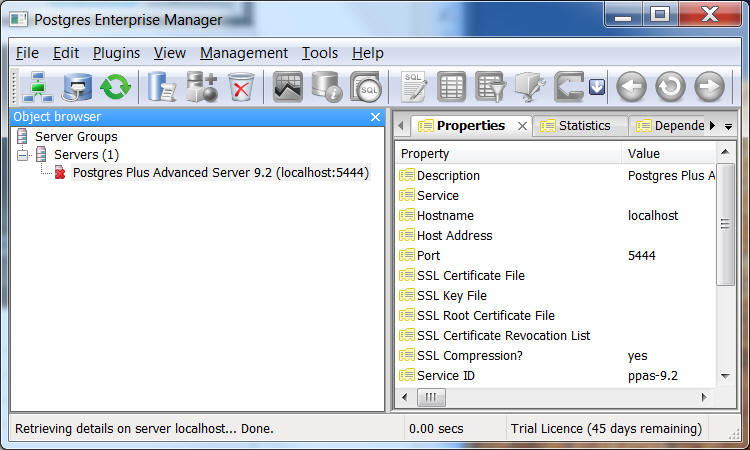Close the Properties tab
Image resolution: width=750 pixels, height=450 pixels.
522,126
